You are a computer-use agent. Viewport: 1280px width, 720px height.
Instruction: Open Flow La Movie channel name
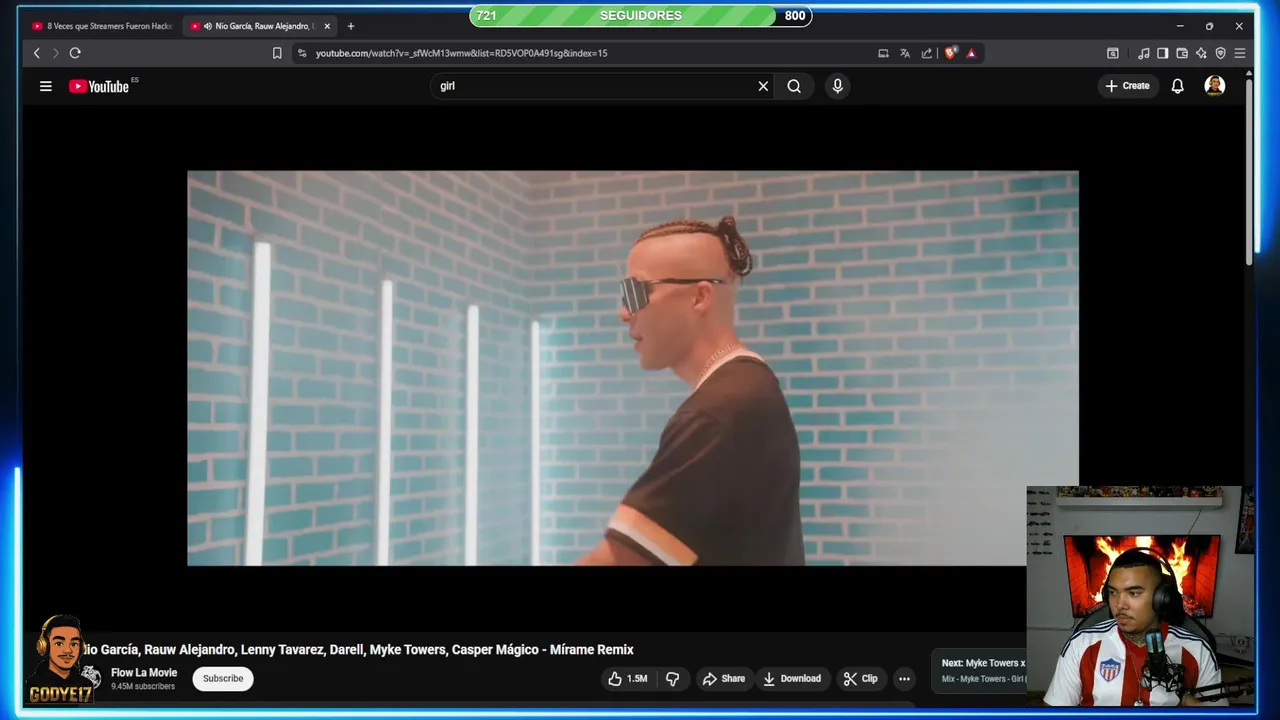144,673
